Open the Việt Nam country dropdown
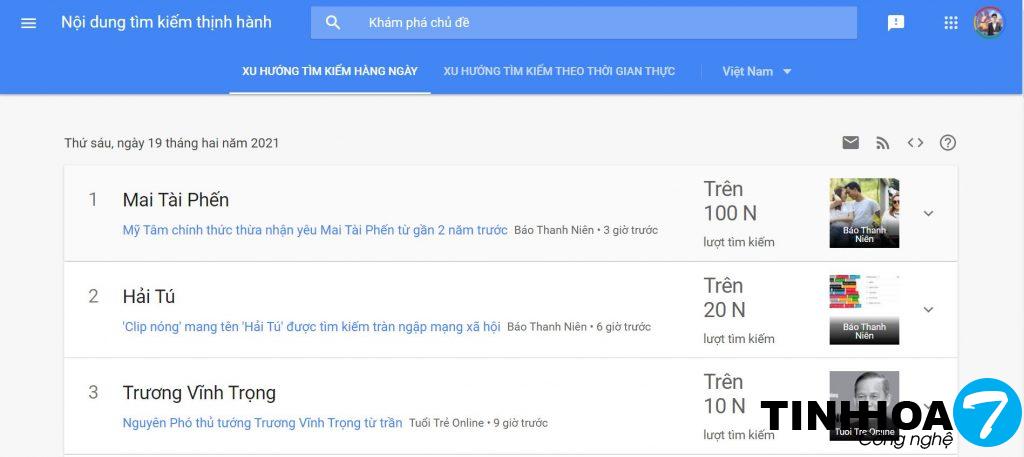The height and width of the screenshot is (457, 1024). [x=757, y=71]
